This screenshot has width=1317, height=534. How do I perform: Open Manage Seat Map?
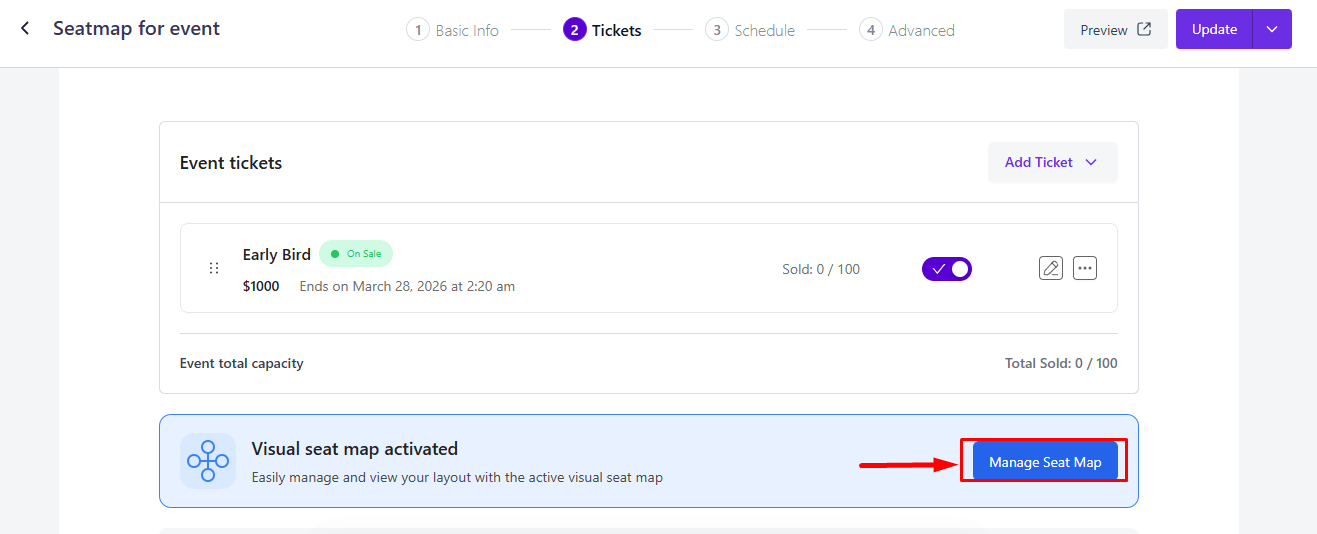(x=1044, y=462)
